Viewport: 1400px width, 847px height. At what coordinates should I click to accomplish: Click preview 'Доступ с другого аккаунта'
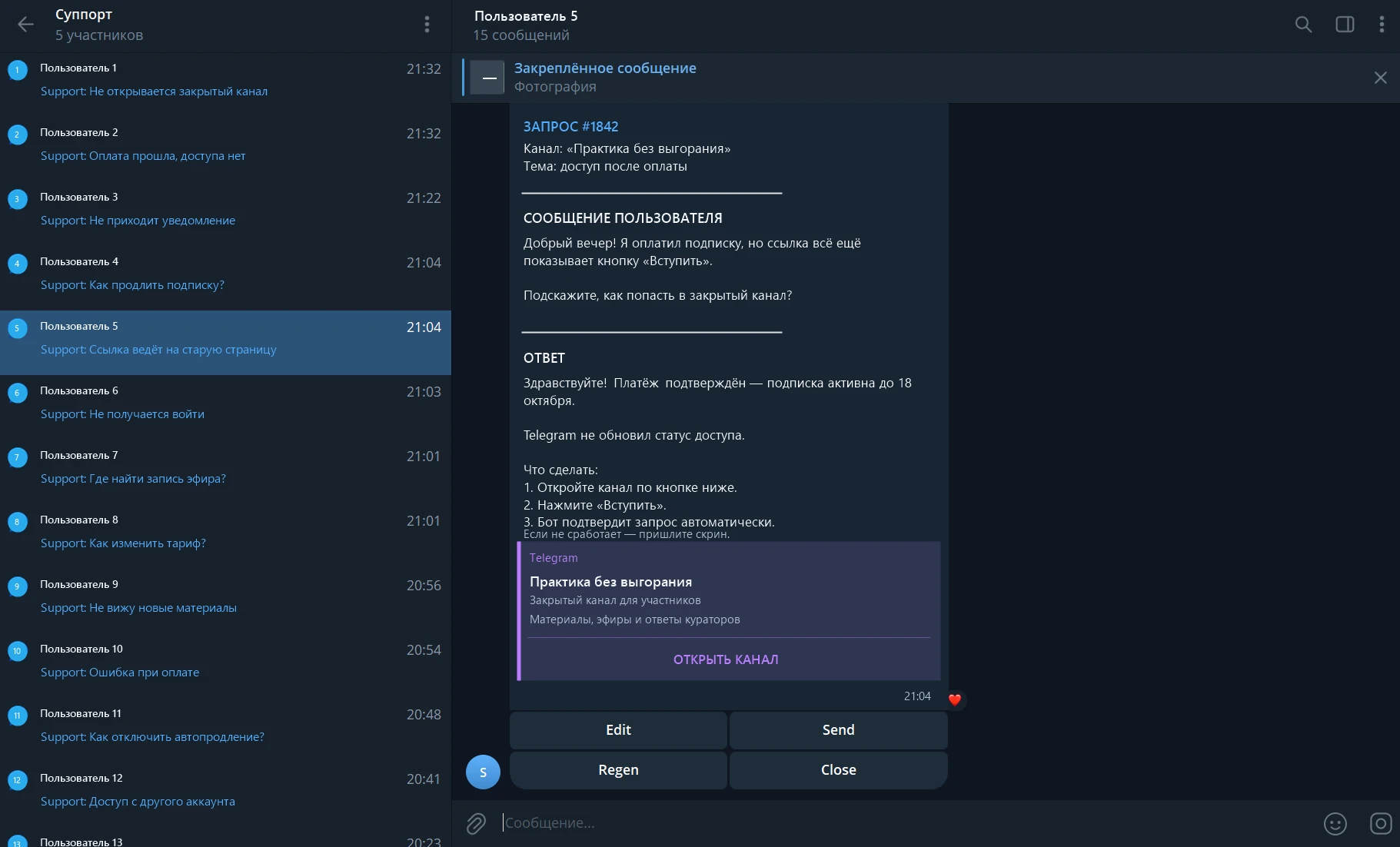pyautogui.click(x=162, y=802)
